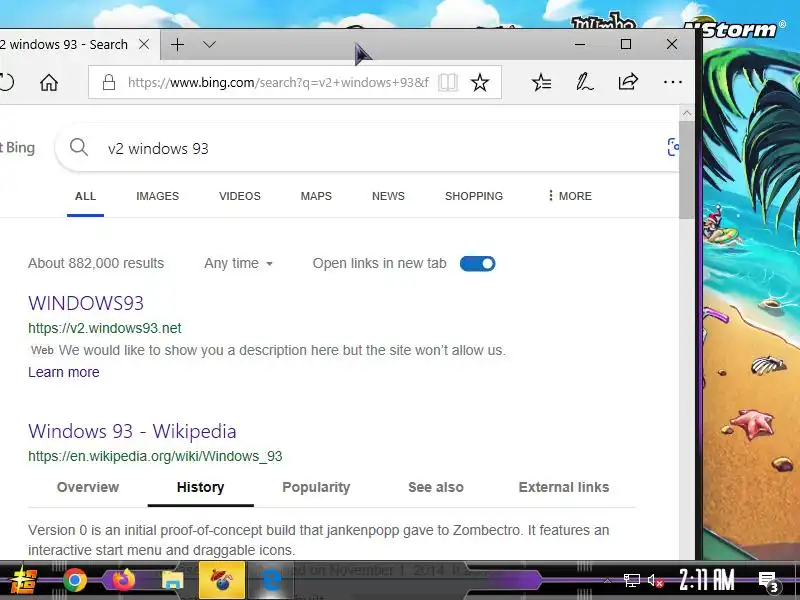Click the address bar URL

[x=279, y=82]
